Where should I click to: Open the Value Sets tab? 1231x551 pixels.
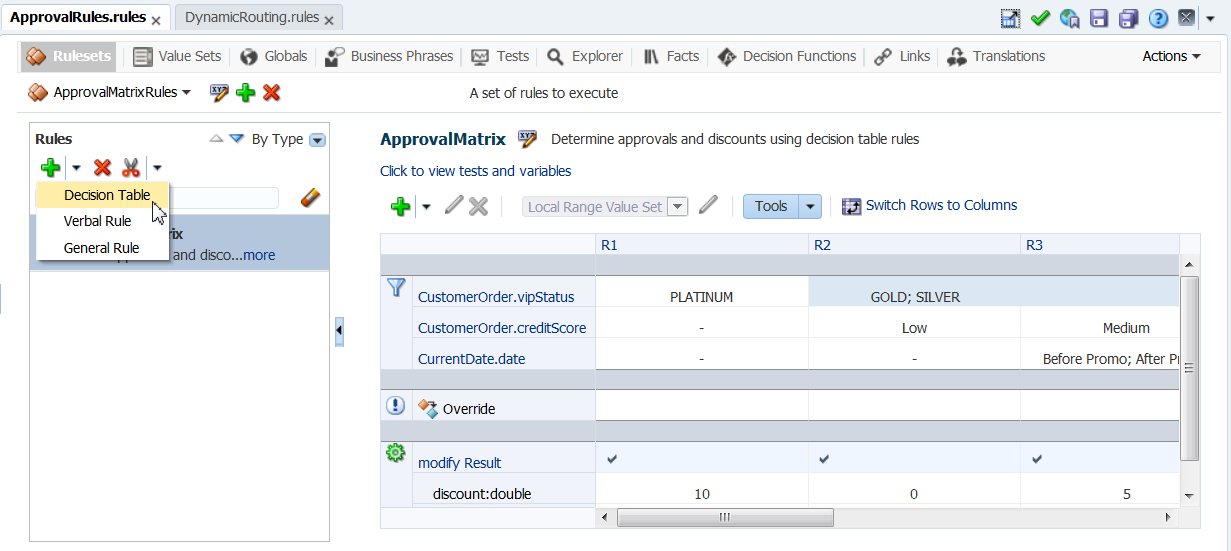pos(177,57)
